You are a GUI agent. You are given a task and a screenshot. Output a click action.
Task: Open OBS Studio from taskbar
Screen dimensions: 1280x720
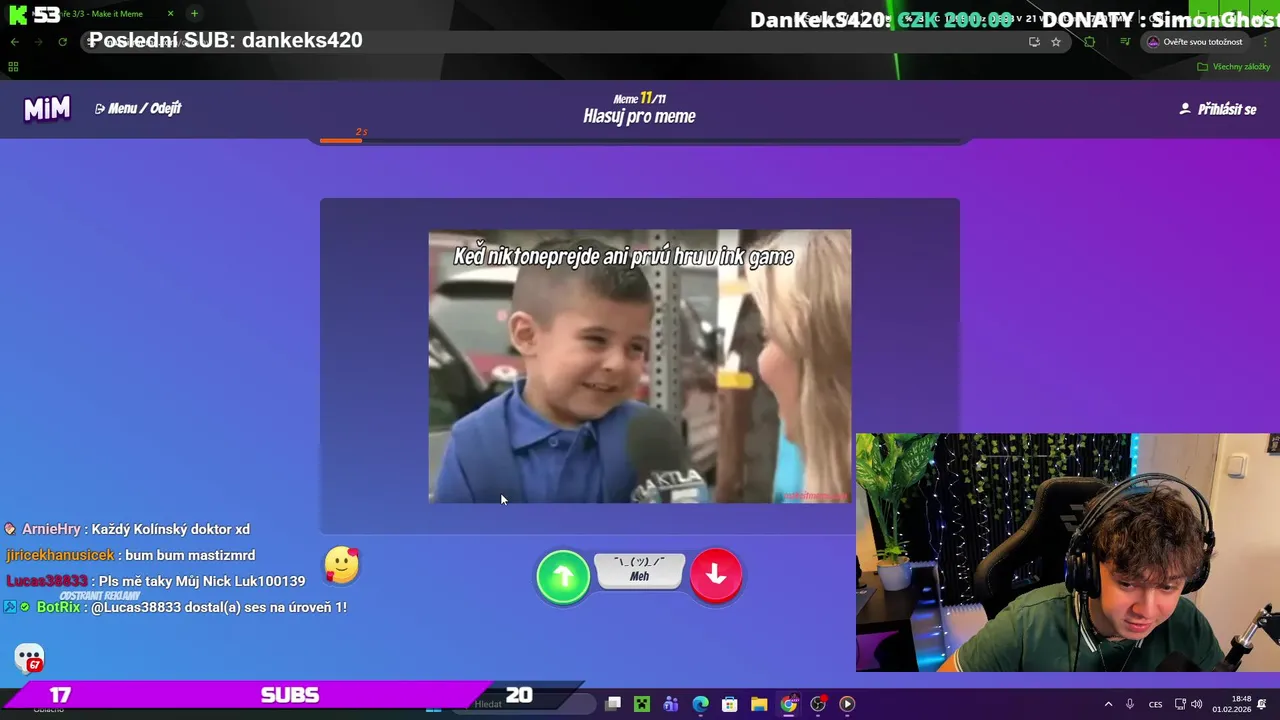[818, 704]
